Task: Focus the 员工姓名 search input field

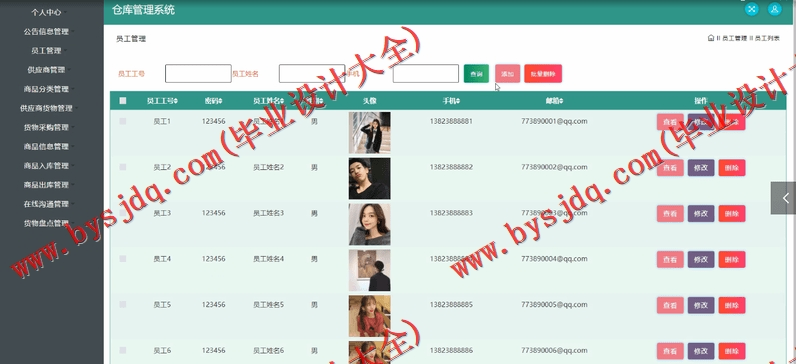Action: (312, 74)
